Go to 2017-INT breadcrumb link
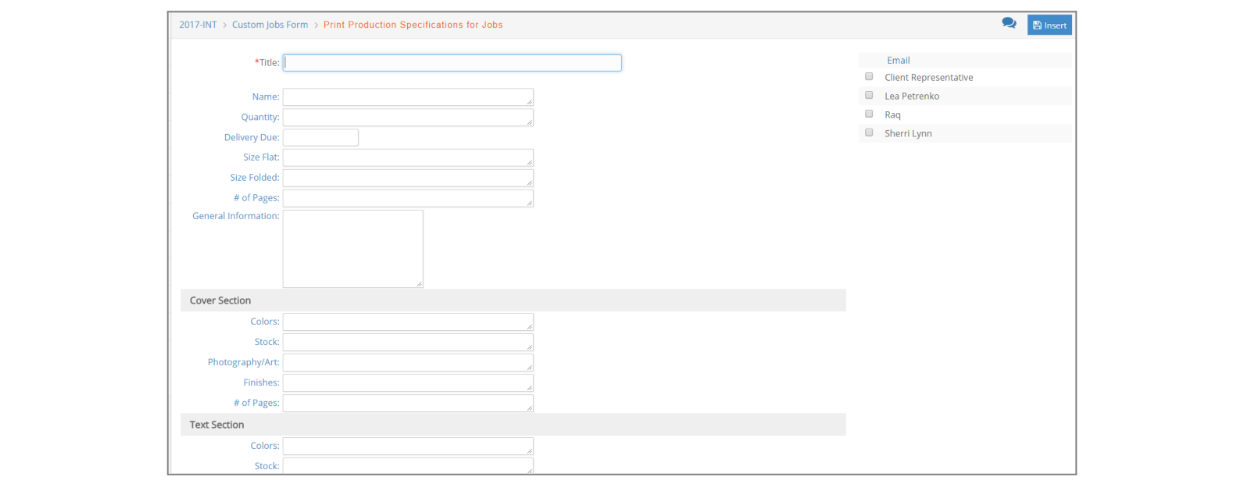The width and height of the screenshot is (1245, 487). coord(198,25)
